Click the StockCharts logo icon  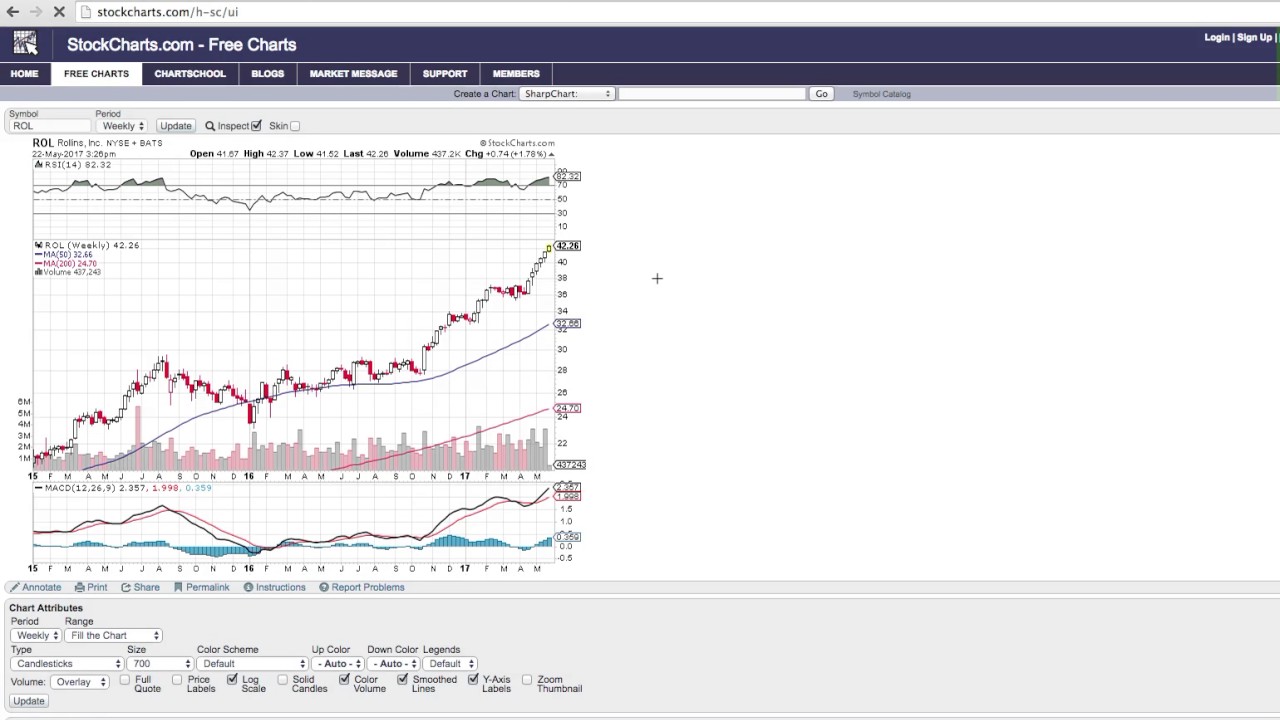pos(25,43)
